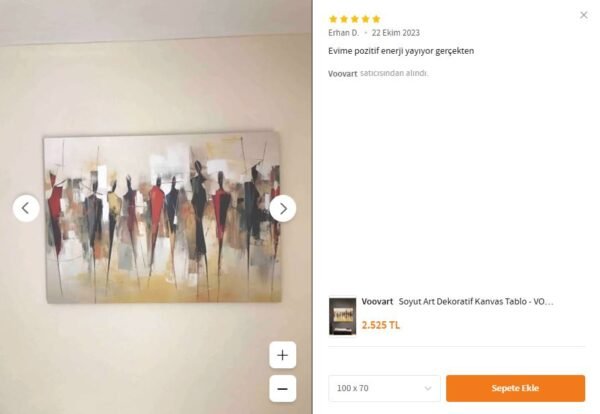
Task: Click the review text Evime pozitif enerji
Action: [401, 51]
